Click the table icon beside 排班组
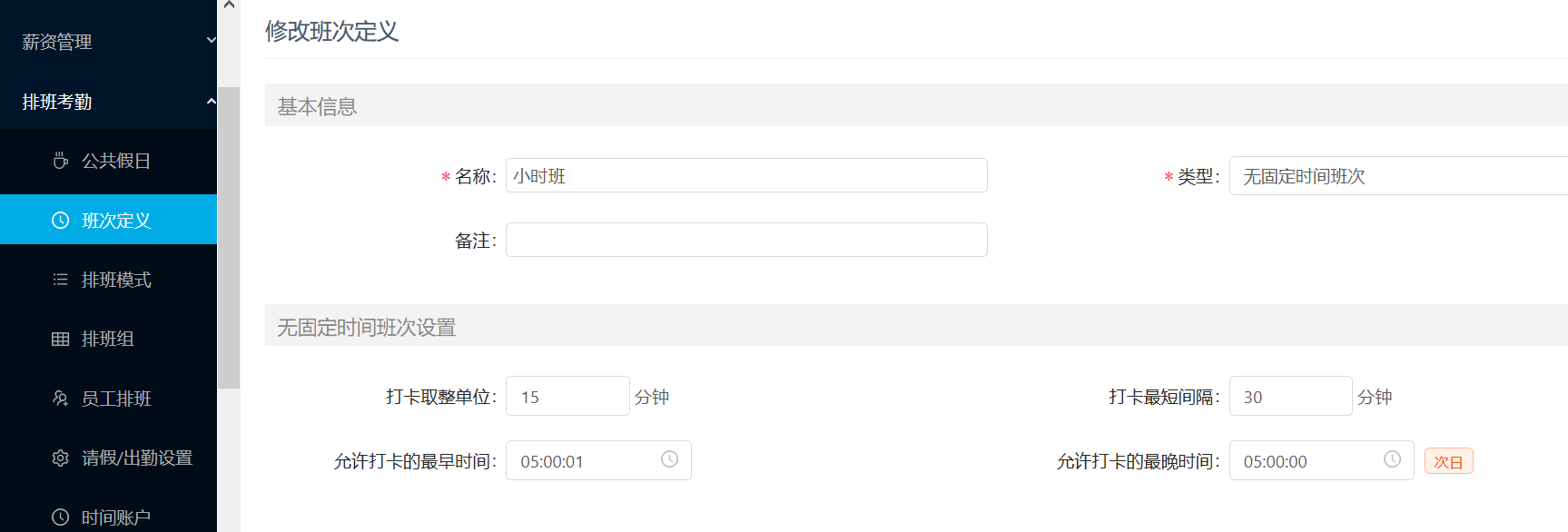1568x532 pixels. (x=60, y=339)
